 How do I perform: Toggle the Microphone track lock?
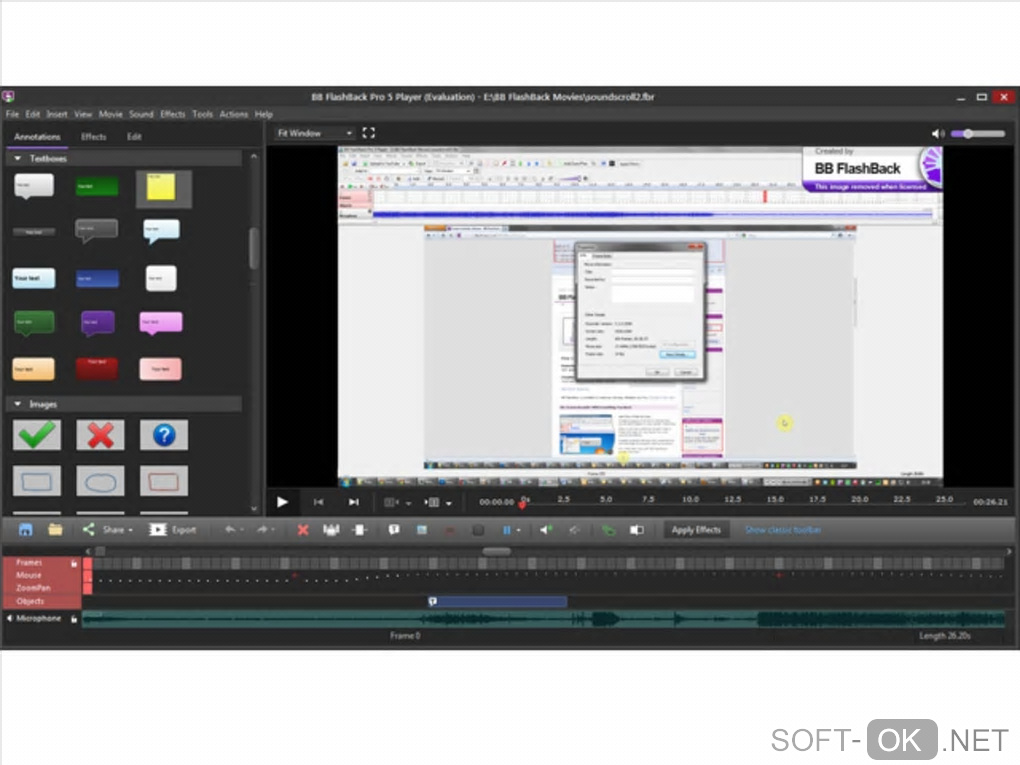tap(74, 619)
